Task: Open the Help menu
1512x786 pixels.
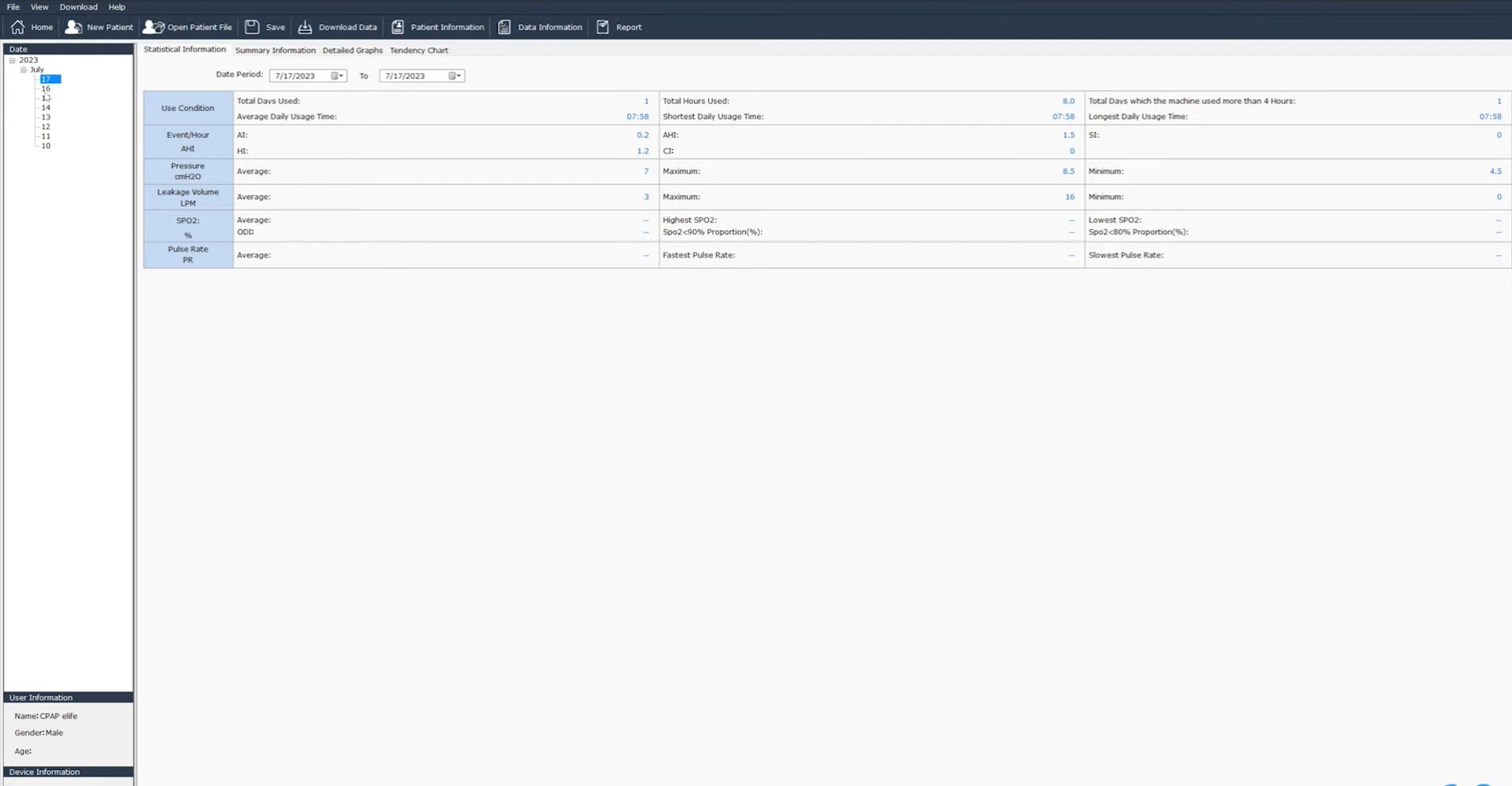Action: pos(117,7)
